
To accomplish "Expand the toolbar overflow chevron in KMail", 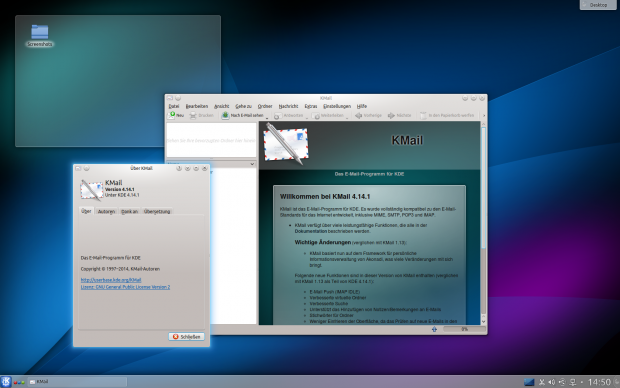I will tap(484, 115).
